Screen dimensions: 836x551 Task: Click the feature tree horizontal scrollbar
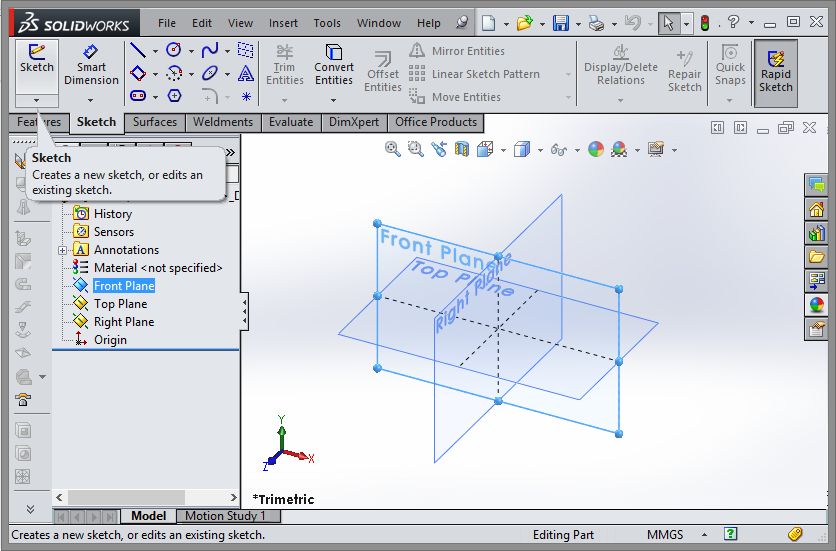(126, 497)
